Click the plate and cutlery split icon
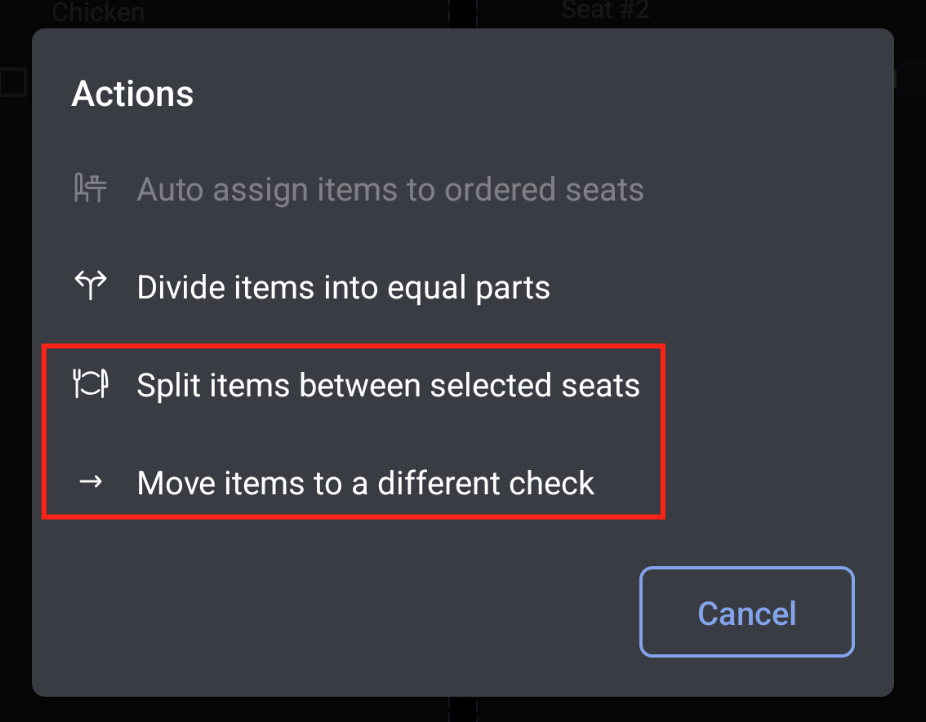This screenshot has height=722, width=926. tap(90, 385)
